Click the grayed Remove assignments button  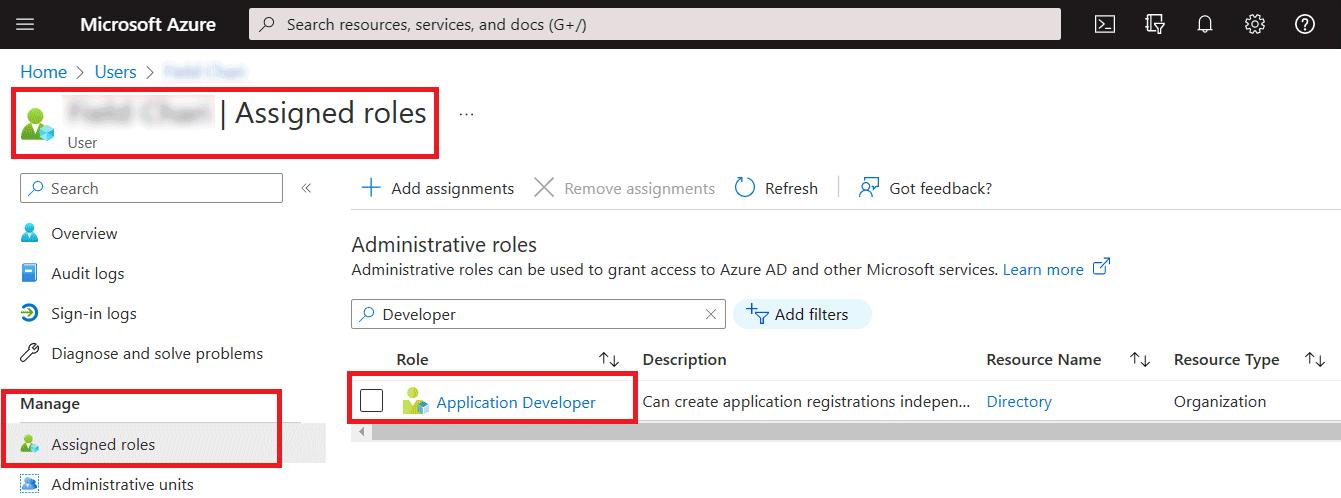(x=624, y=188)
